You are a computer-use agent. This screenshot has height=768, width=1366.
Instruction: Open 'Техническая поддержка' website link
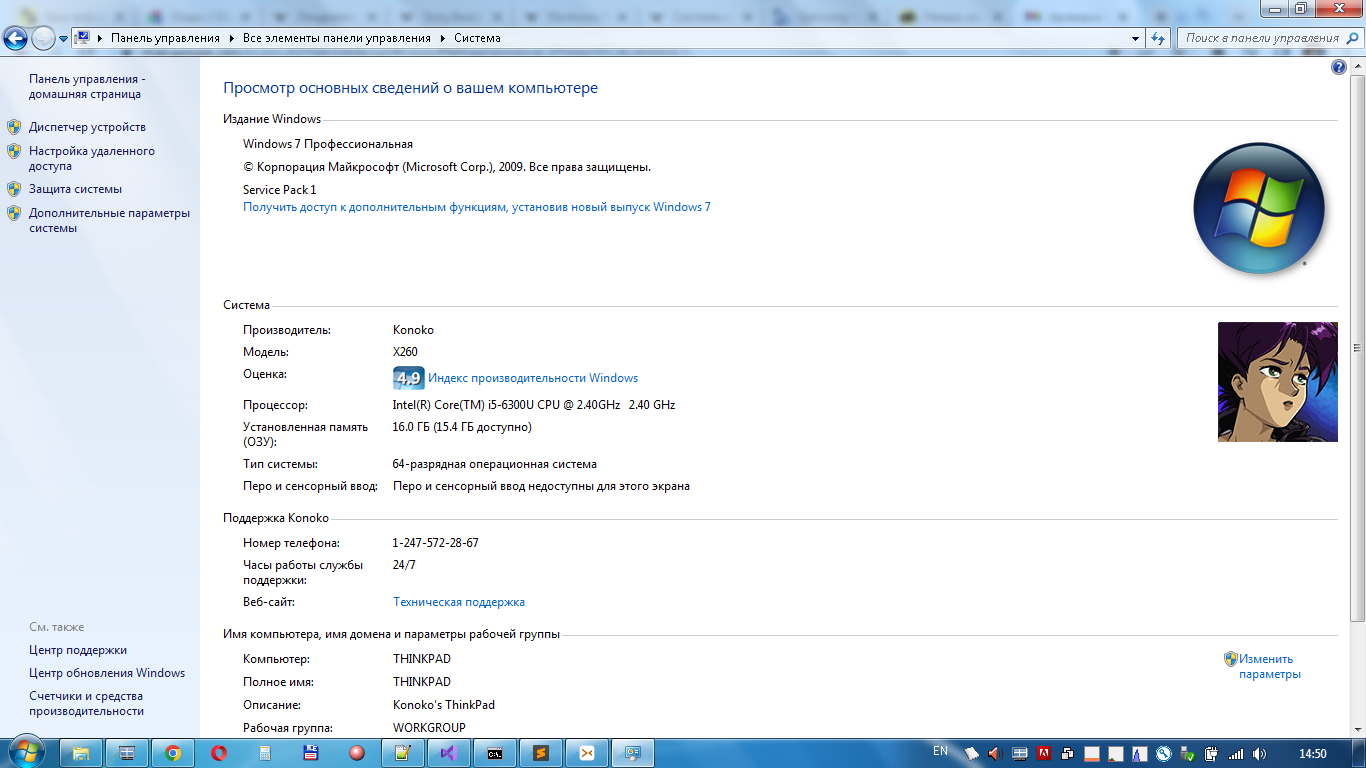[x=459, y=602]
